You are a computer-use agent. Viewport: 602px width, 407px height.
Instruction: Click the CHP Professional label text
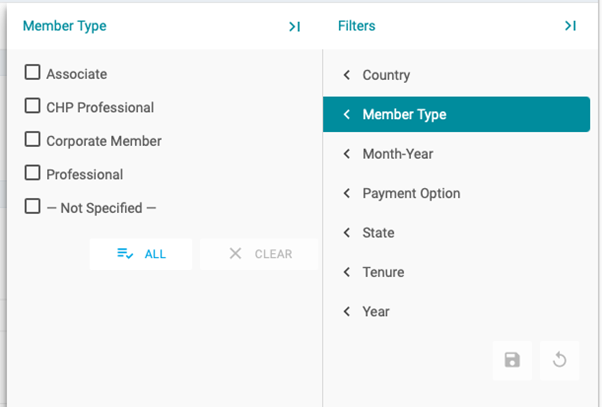point(100,108)
